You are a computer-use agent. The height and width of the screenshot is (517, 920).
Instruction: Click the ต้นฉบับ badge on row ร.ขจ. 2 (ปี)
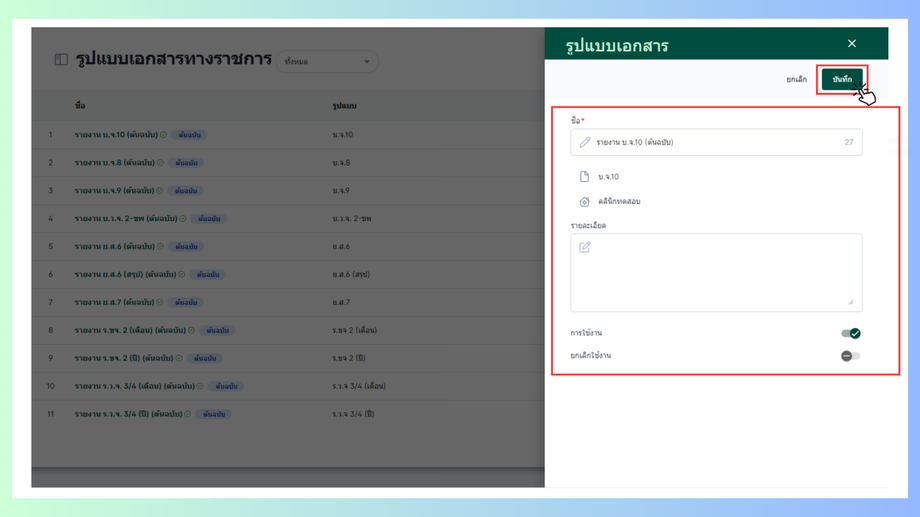(x=205, y=358)
